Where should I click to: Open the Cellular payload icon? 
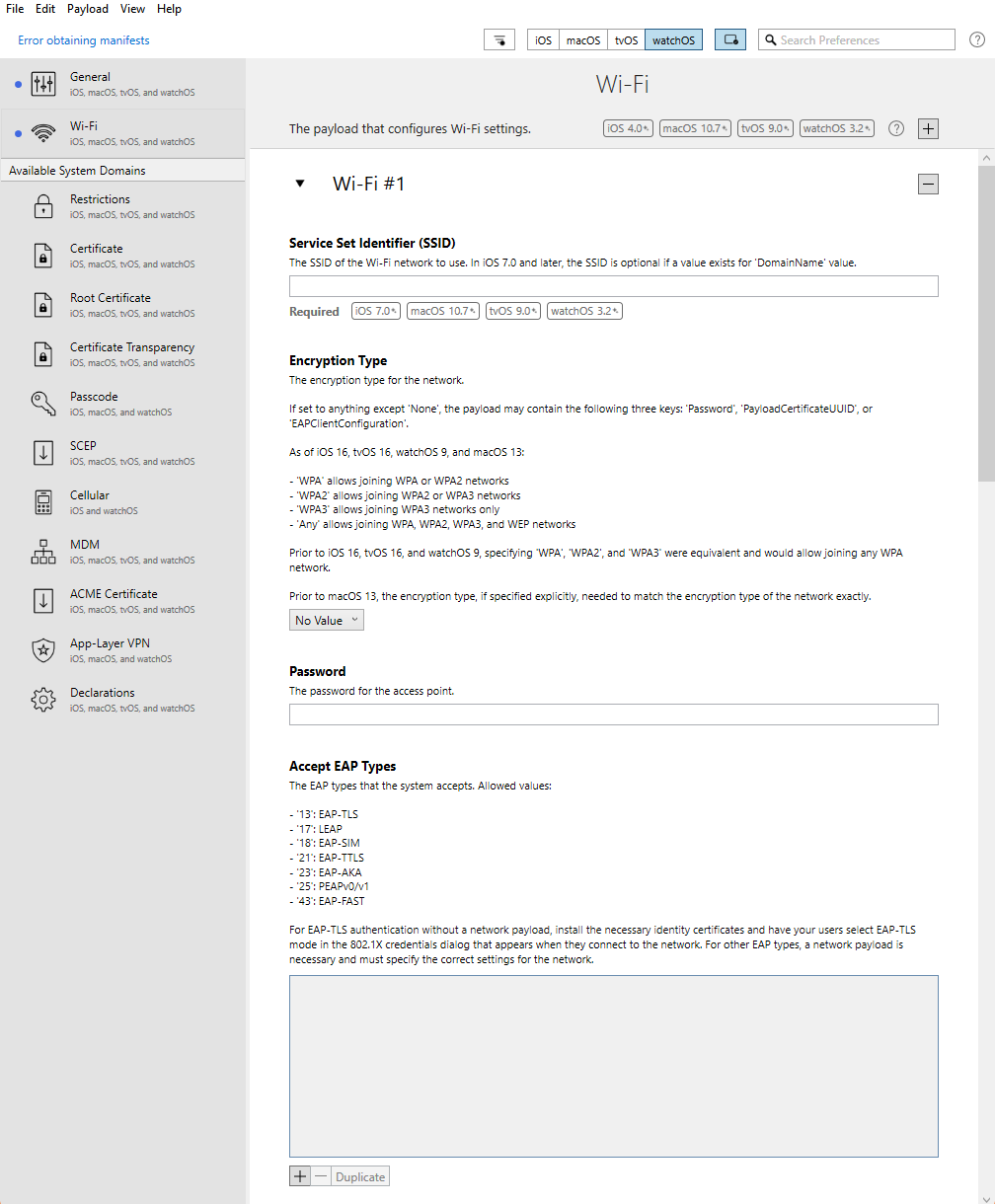coord(43,502)
